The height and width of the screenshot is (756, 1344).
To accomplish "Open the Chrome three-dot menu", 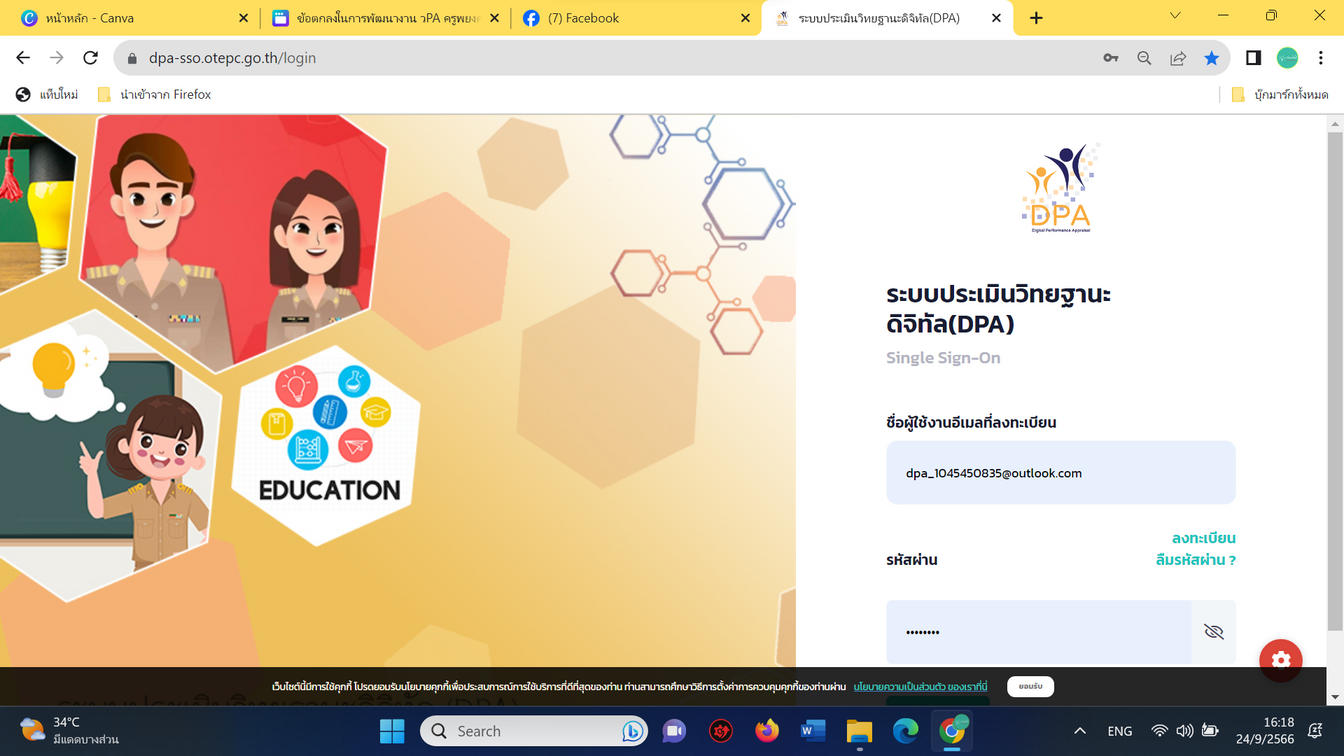I will tap(1321, 58).
